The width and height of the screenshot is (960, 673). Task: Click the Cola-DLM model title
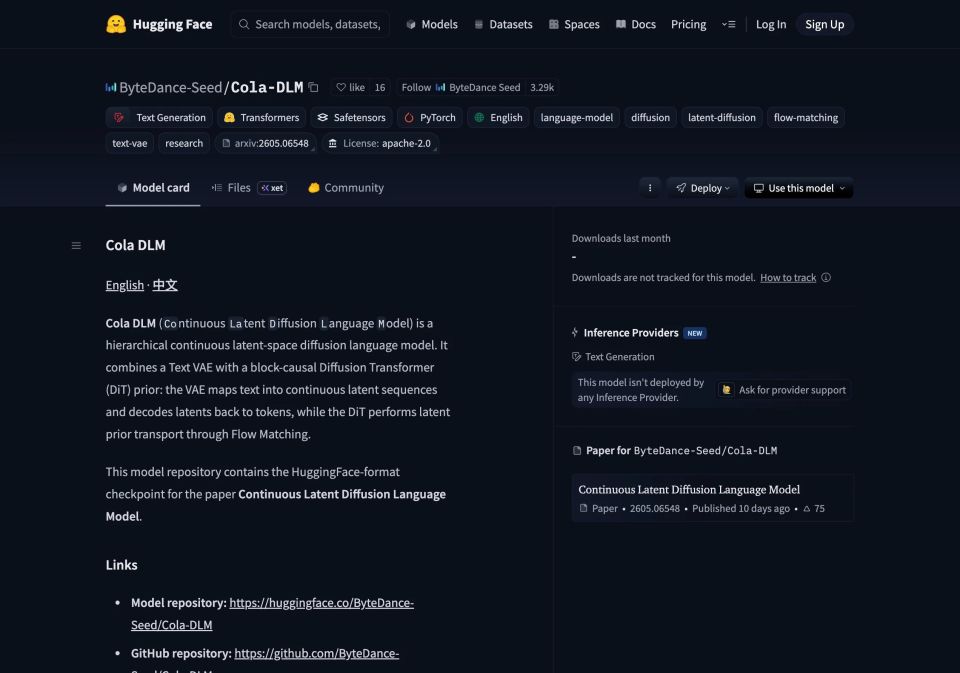tap(267, 88)
